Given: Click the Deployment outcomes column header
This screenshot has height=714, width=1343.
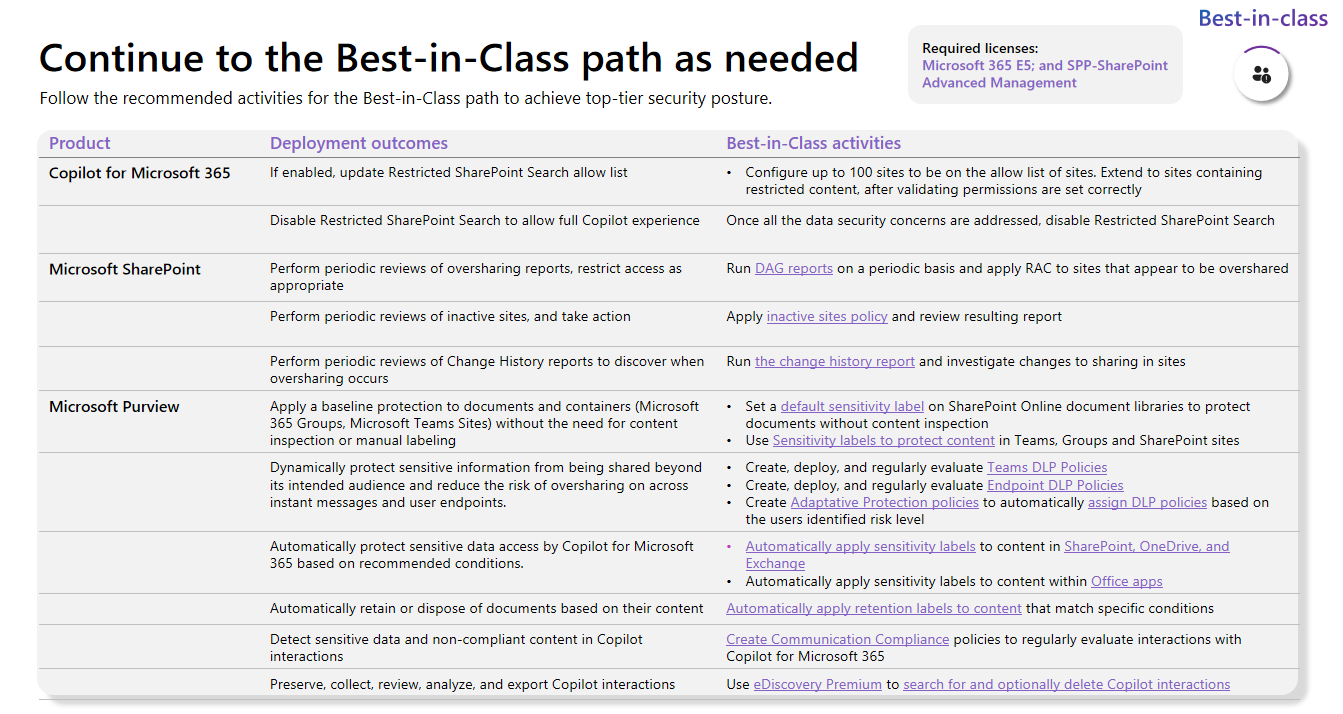Looking at the screenshot, I should pyautogui.click(x=359, y=143).
